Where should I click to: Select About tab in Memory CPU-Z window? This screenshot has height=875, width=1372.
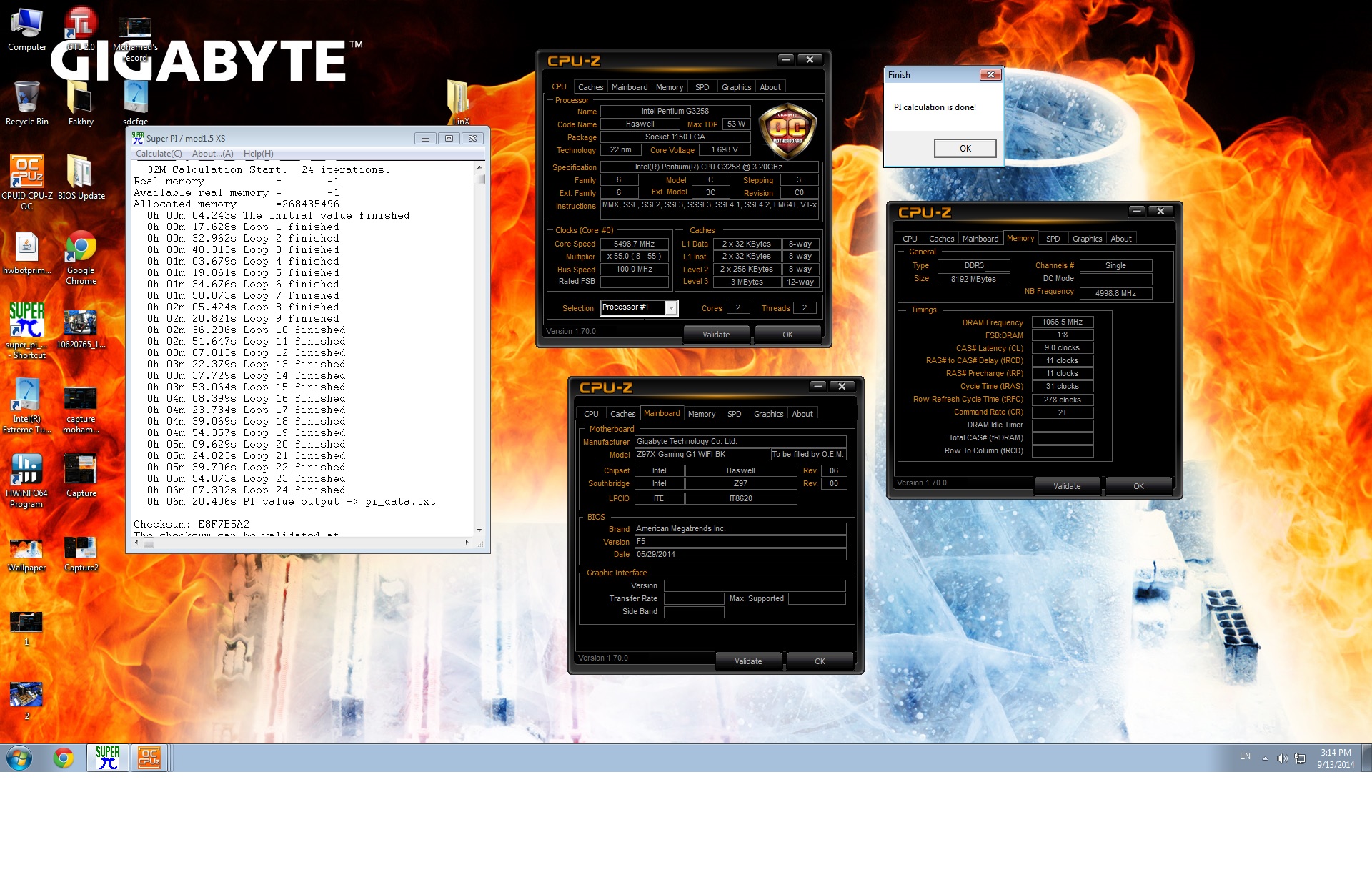click(x=1121, y=239)
